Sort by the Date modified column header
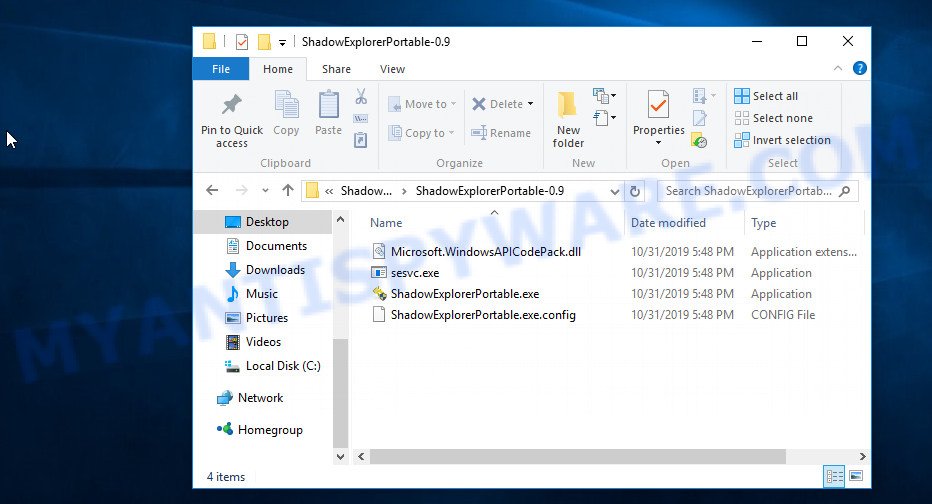 tap(668, 223)
